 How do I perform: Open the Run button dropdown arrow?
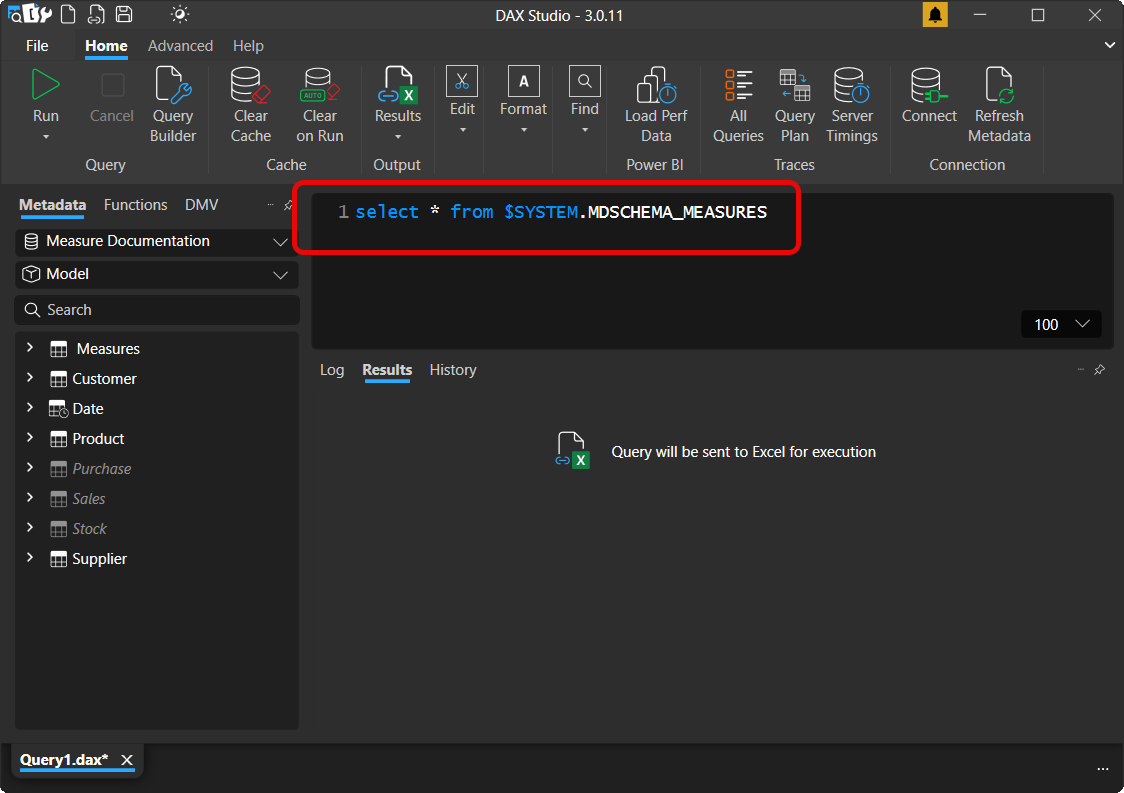(46, 137)
